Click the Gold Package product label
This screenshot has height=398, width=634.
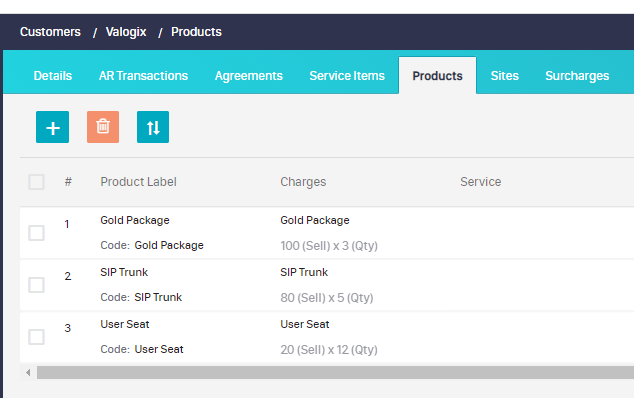click(x=135, y=220)
